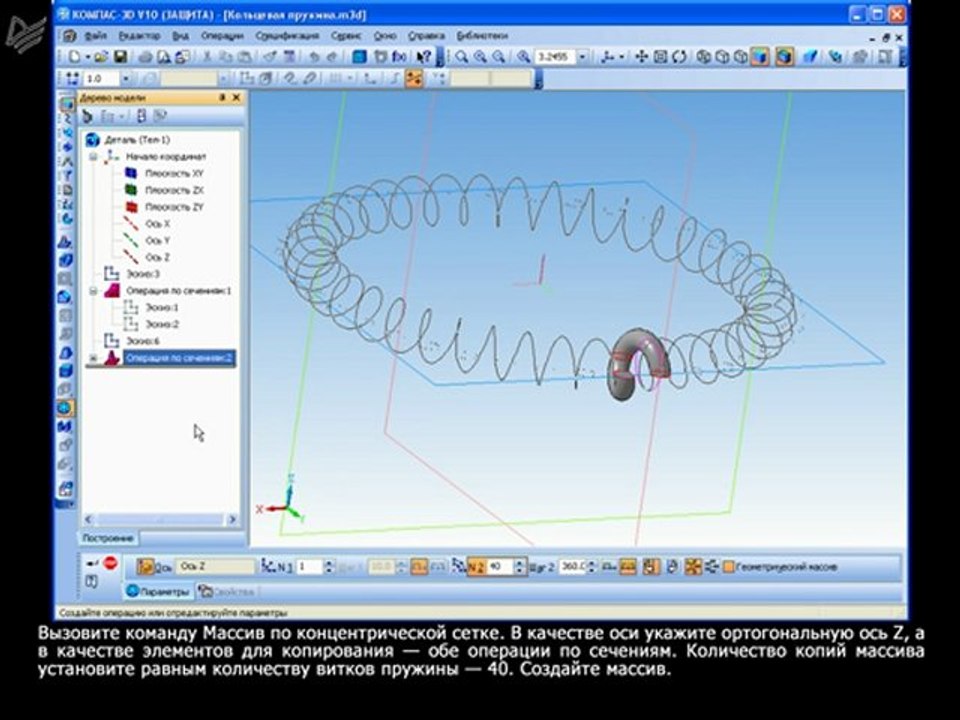Open the Редактор menu
The width and height of the screenshot is (960, 720).
pos(139,36)
